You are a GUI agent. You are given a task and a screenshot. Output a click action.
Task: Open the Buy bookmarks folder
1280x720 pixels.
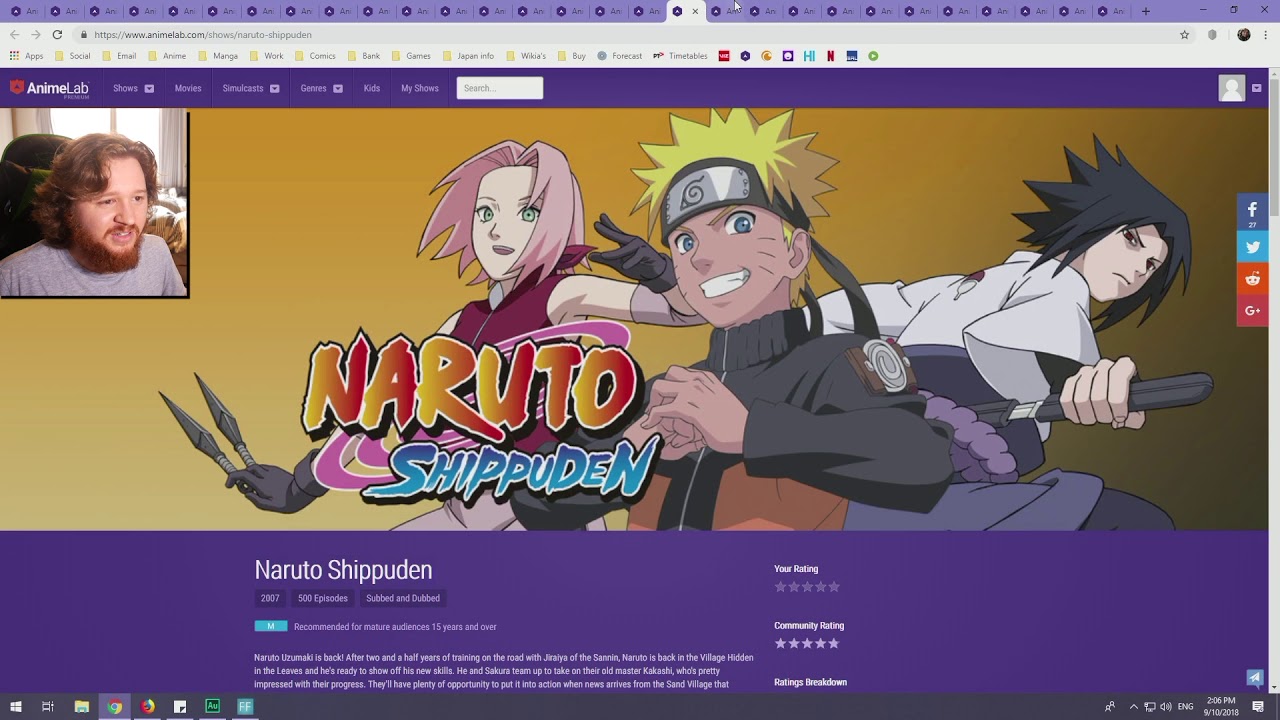[572, 56]
